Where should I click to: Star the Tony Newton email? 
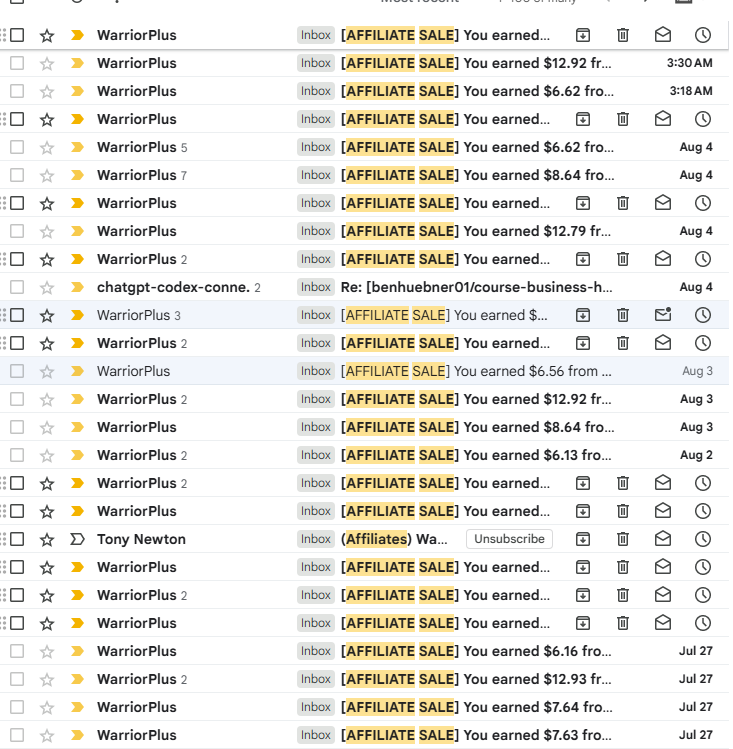pyautogui.click(x=47, y=540)
